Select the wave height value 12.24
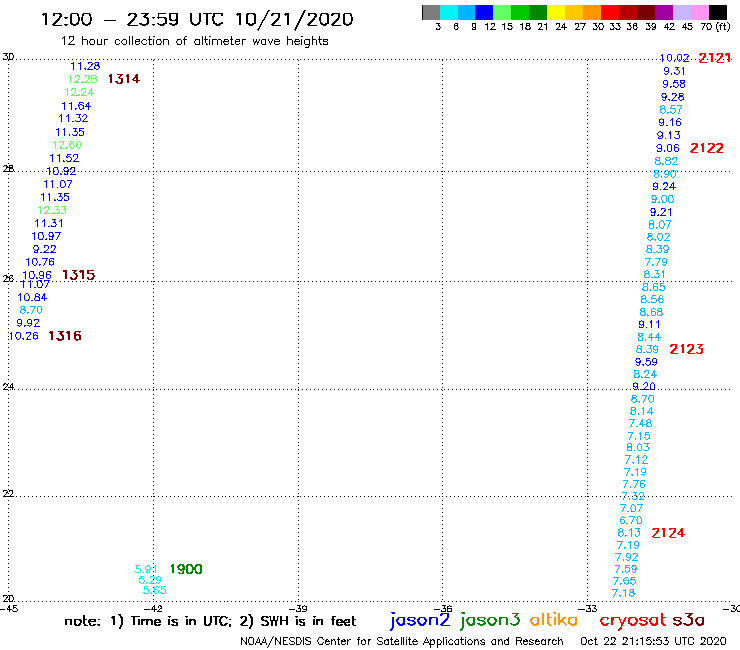This screenshot has height=650, width=740. (79, 92)
